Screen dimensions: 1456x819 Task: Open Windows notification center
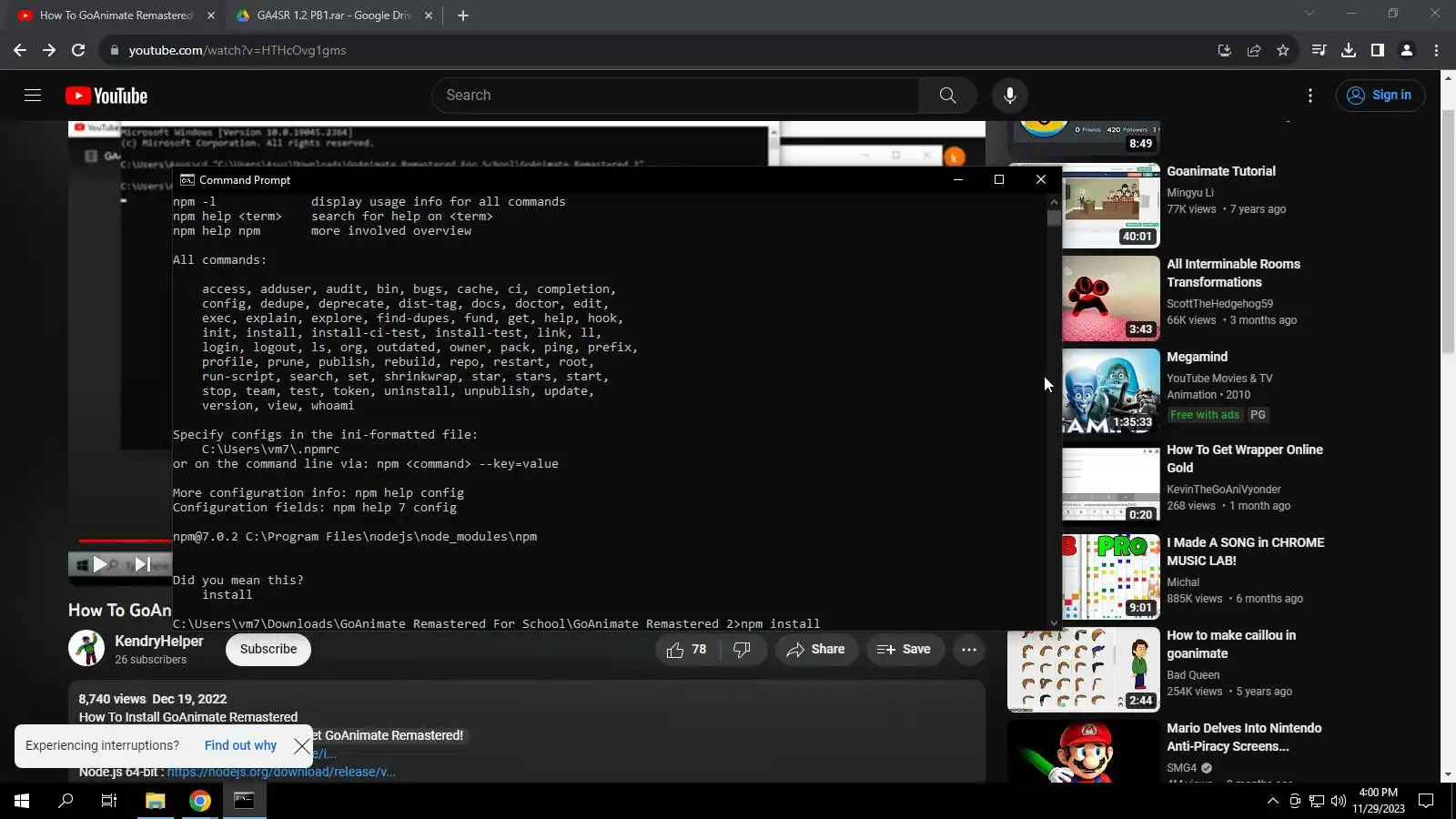point(1426,801)
